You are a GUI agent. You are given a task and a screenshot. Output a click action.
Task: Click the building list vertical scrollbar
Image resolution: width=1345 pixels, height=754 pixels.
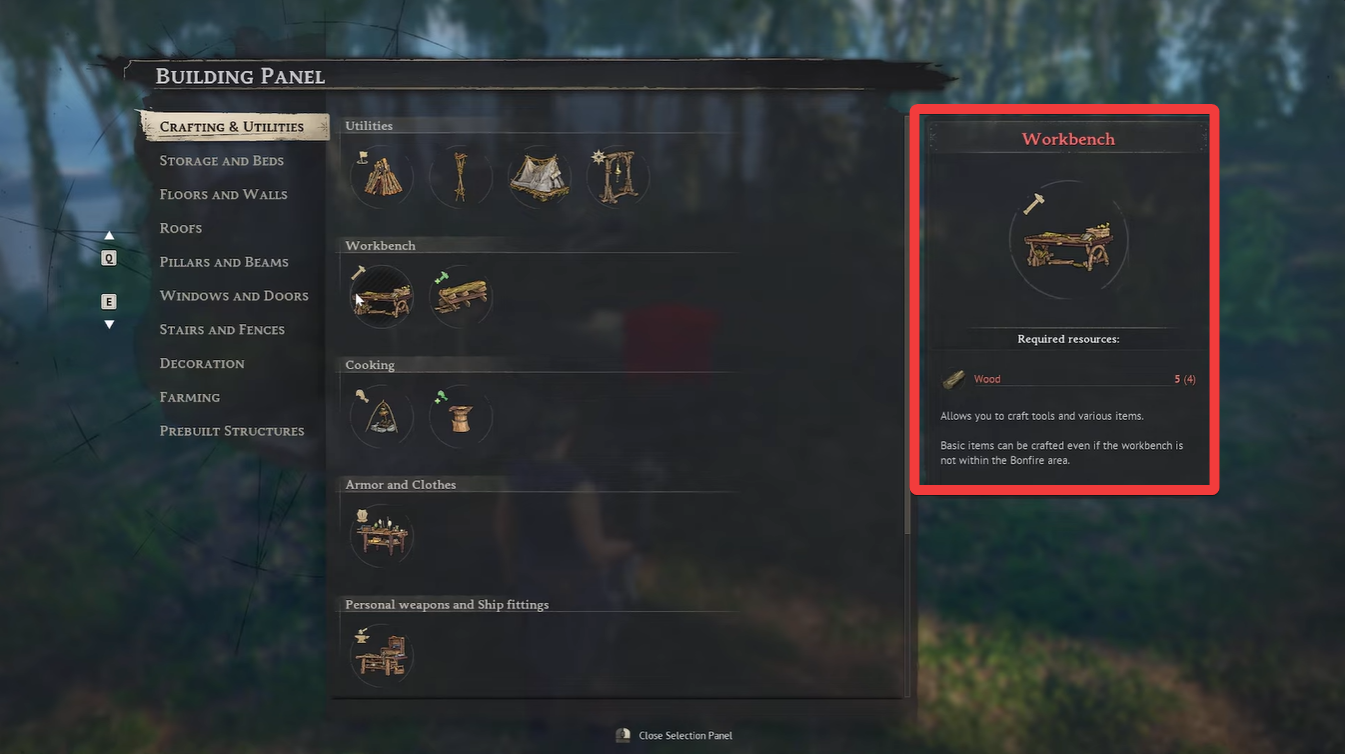click(x=907, y=406)
